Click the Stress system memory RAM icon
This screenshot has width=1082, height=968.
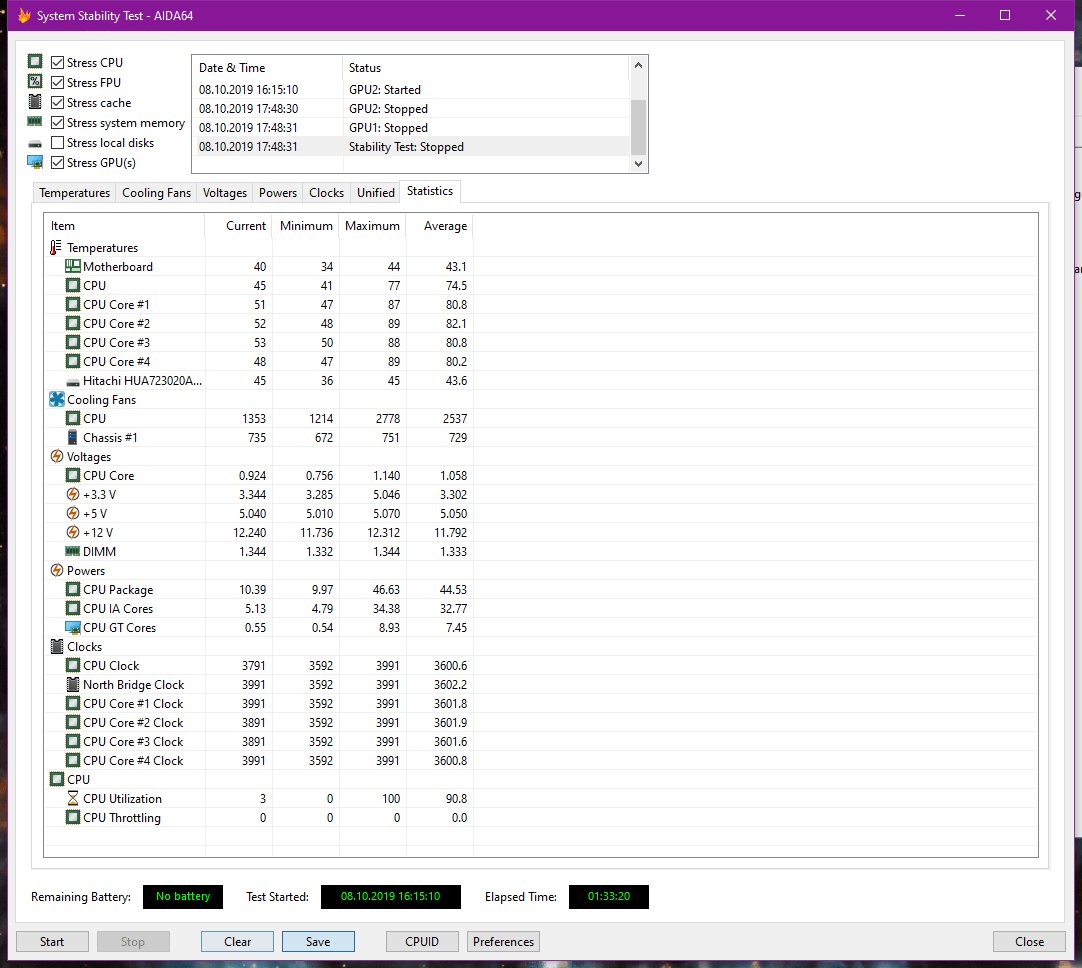tap(35, 121)
